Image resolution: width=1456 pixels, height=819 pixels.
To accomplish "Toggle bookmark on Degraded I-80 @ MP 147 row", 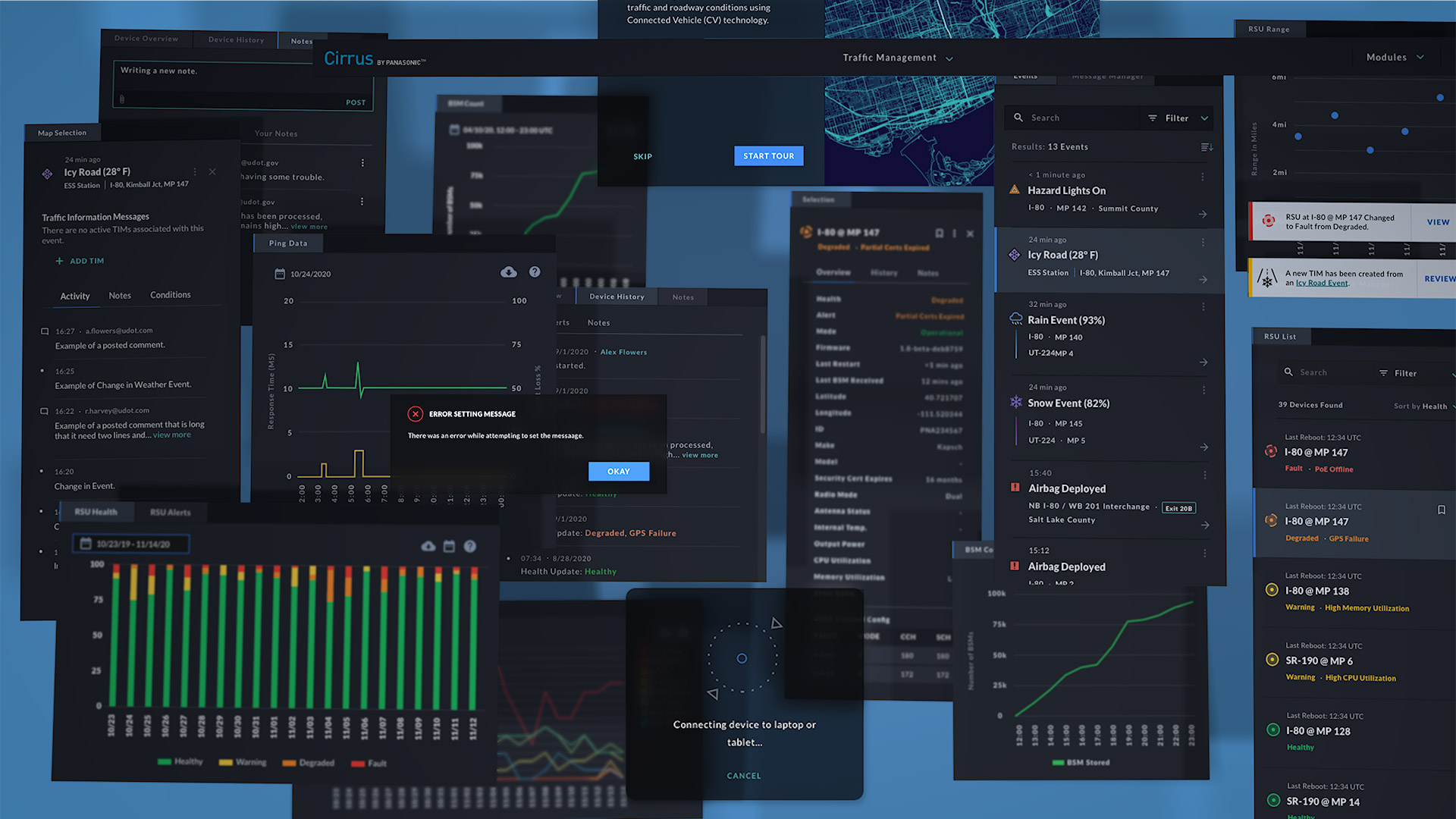I will click(1442, 510).
